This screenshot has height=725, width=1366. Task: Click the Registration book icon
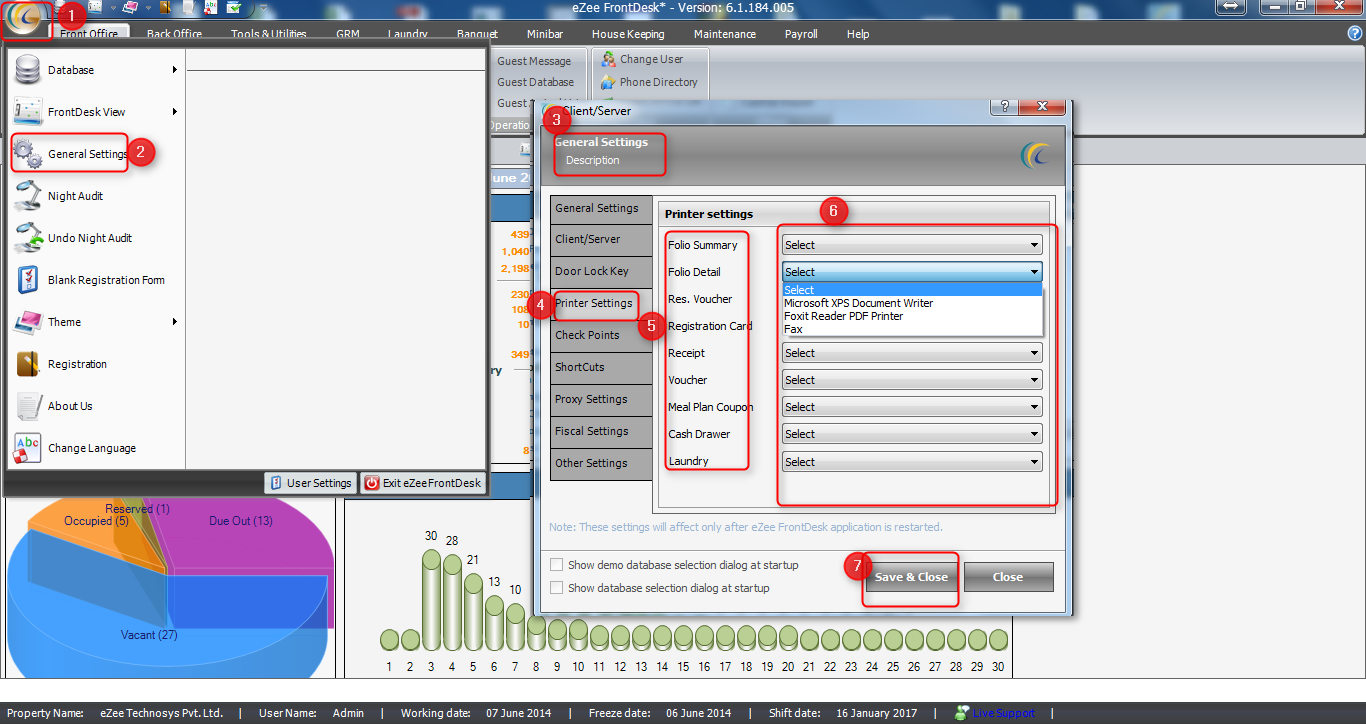[28, 364]
